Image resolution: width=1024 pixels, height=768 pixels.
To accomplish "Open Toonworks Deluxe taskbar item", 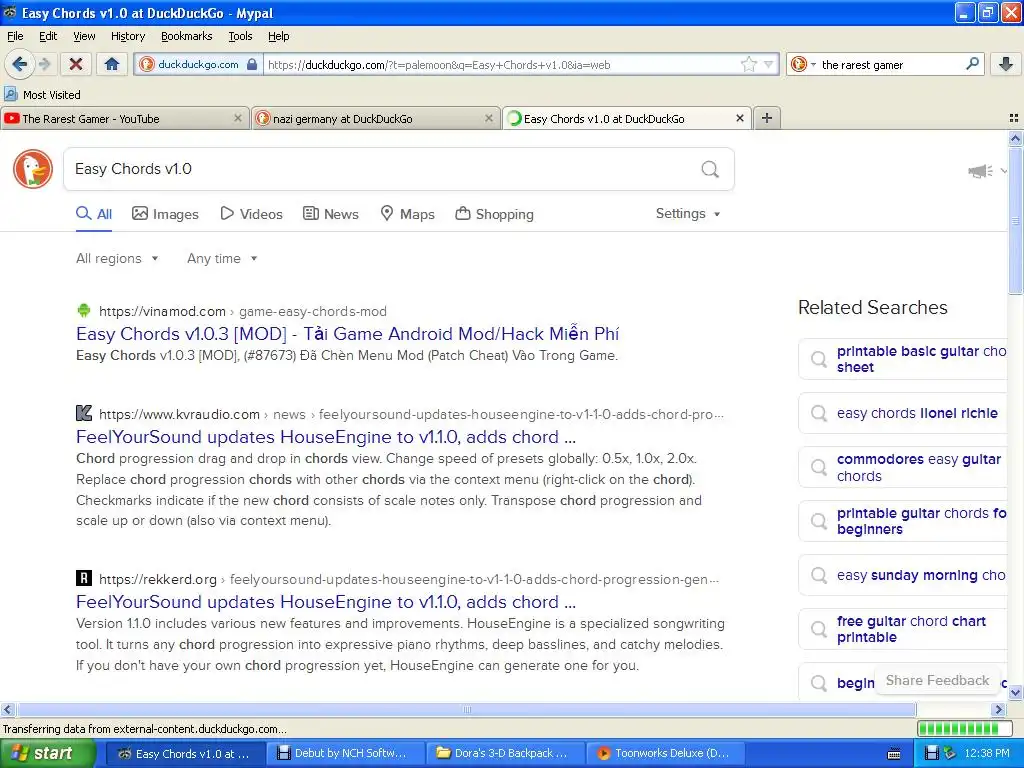I will click(x=664, y=753).
